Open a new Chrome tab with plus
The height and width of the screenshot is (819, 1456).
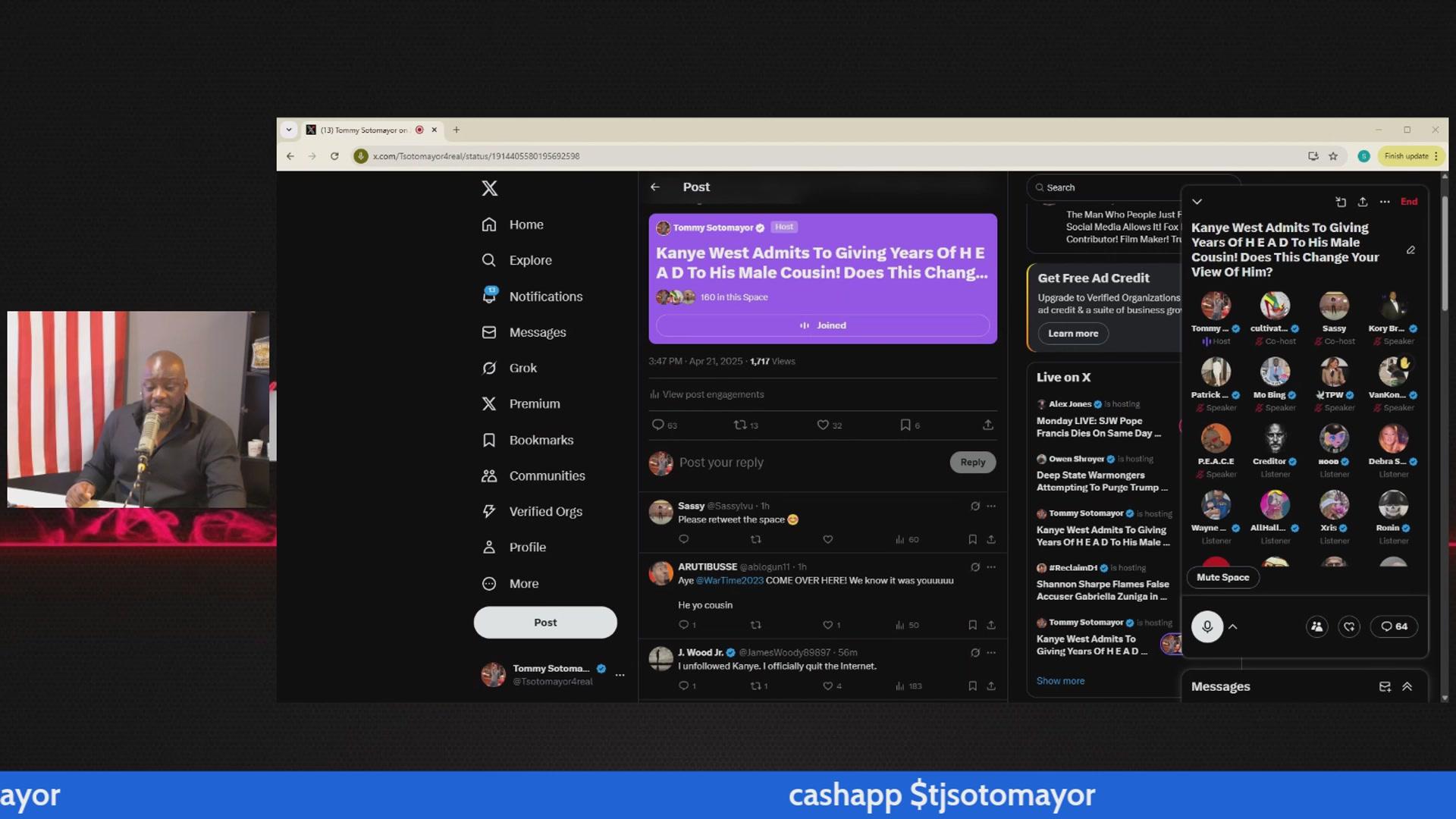tap(457, 130)
